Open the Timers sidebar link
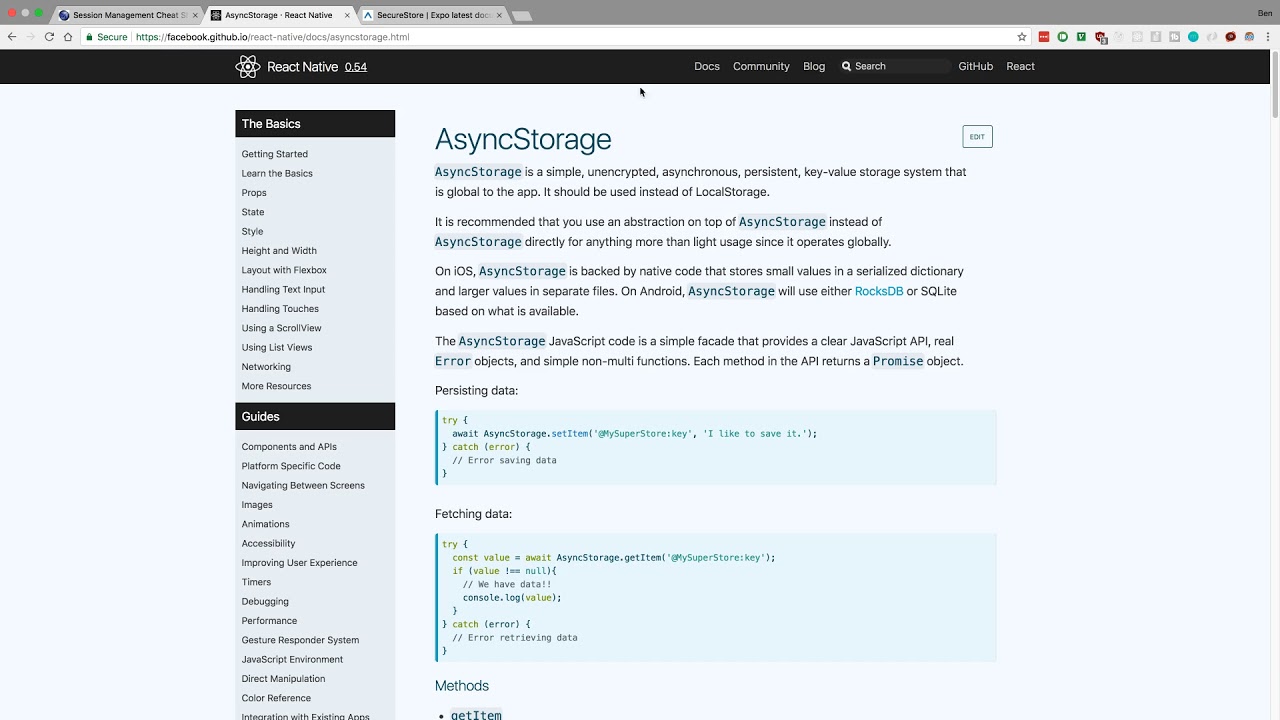Image resolution: width=1280 pixels, height=720 pixels. click(256, 582)
